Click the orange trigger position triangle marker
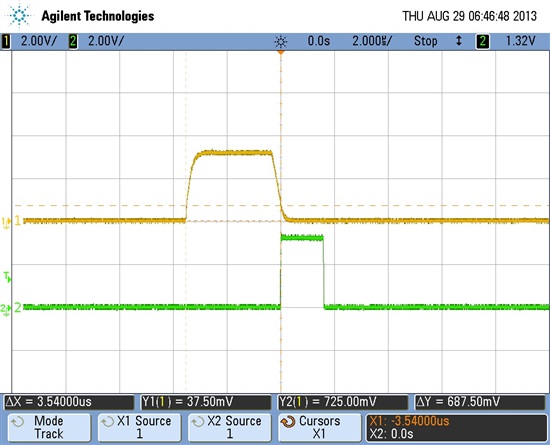 281,52
